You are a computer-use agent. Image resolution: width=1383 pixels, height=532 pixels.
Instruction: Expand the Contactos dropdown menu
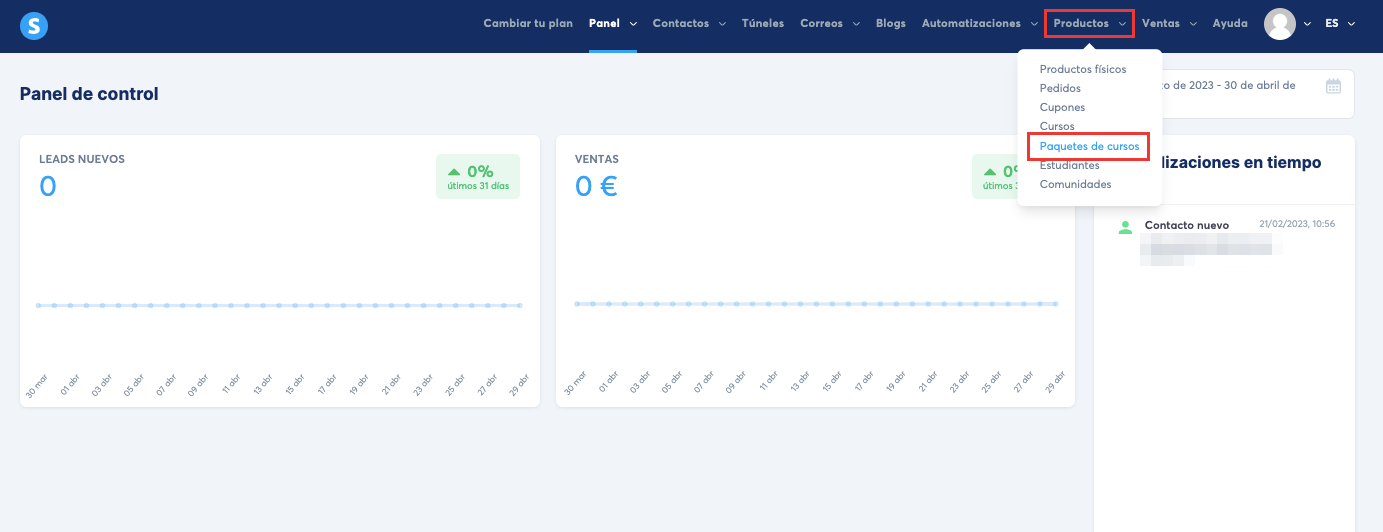(x=688, y=24)
